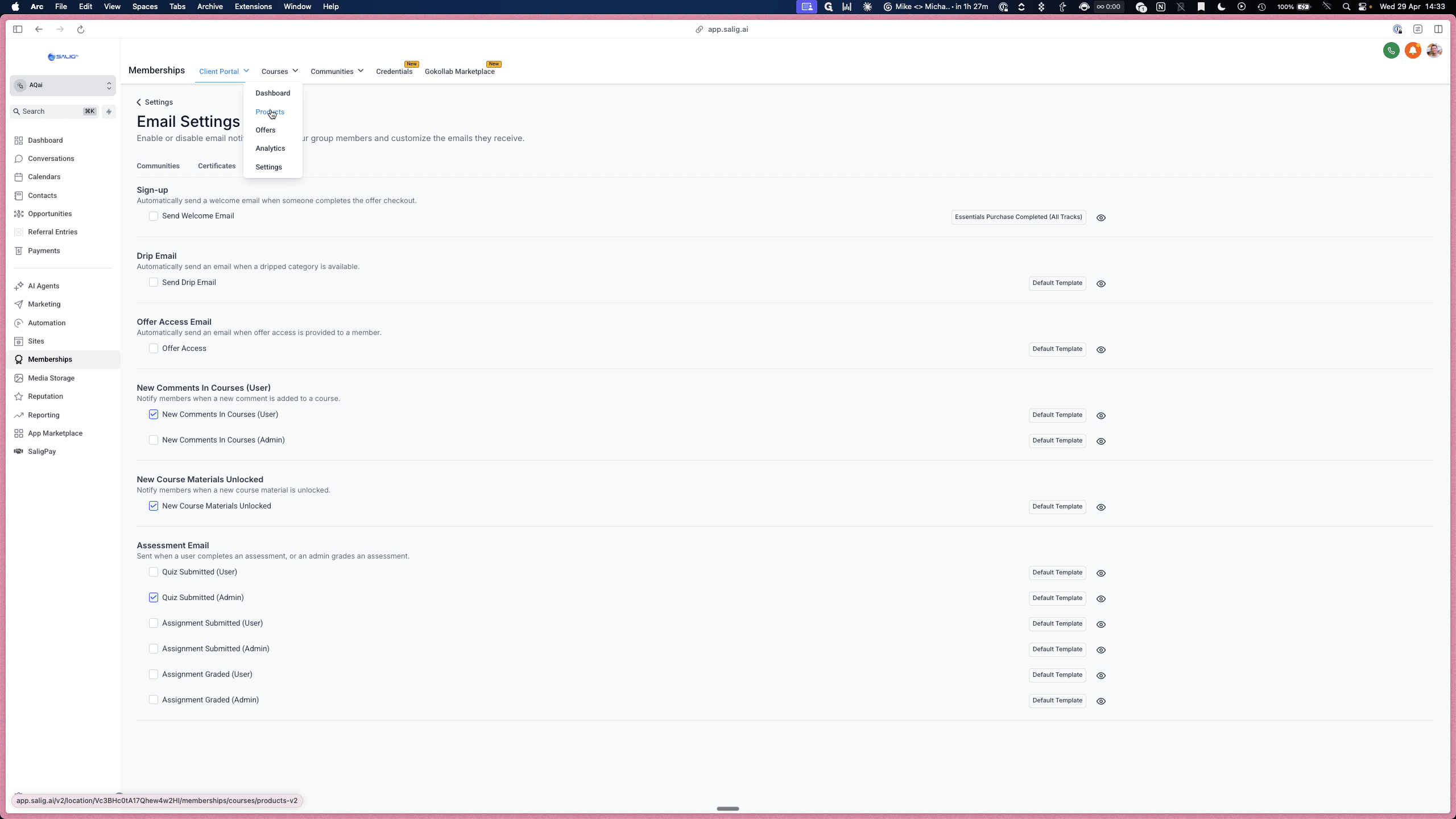Viewport: 1456px width, 819px height.
Task: Open the Archive menu in menu bar
Action: (x=210, y=7)
